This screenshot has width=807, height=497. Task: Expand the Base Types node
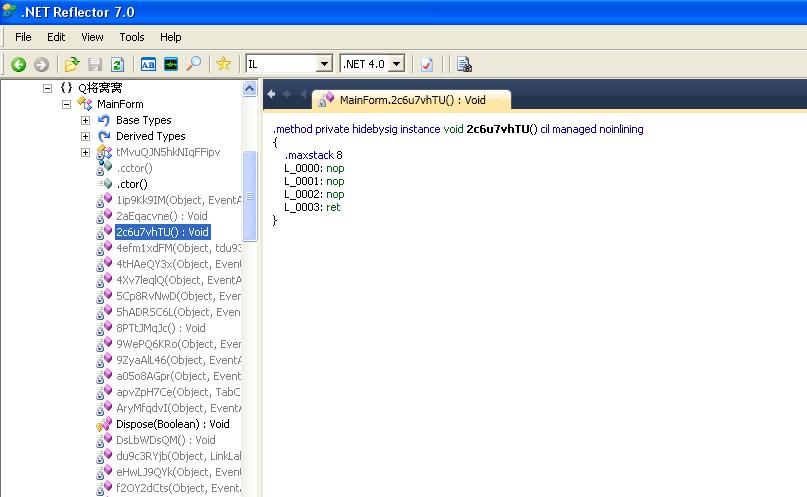click(x=85, y=120)
